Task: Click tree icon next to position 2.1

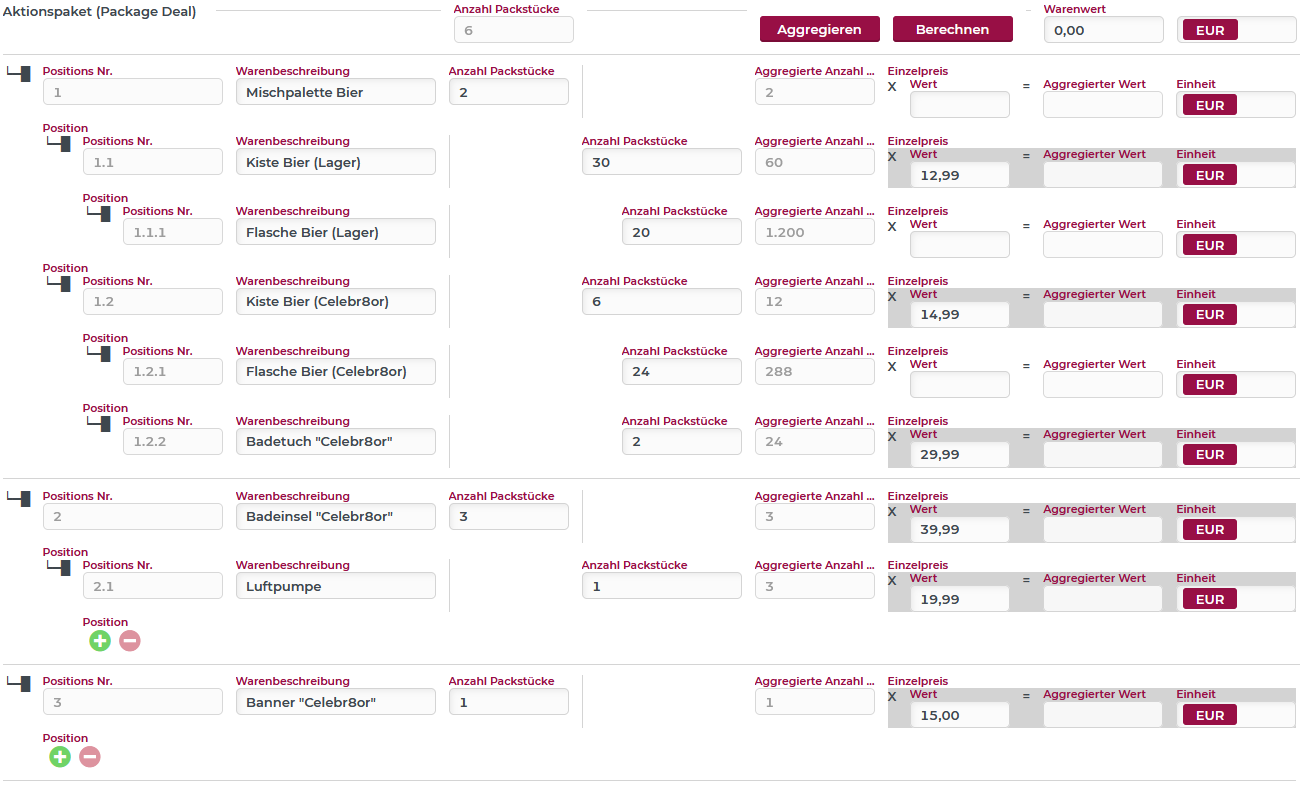Action: pos(60,568)
